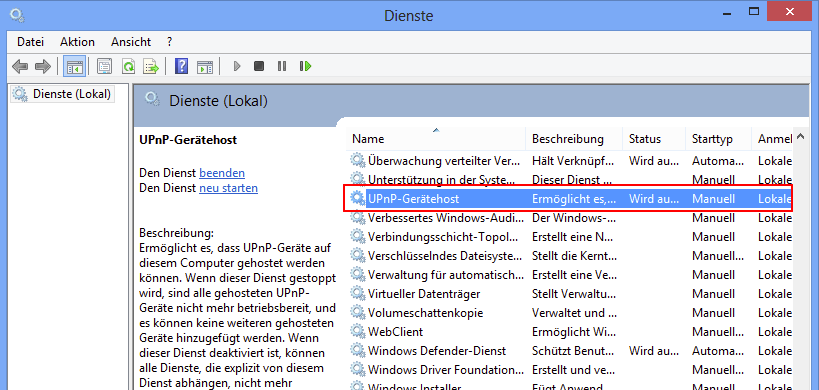
Task: Select the Volumeschattenkopie service name
Action: pos(425,313)
